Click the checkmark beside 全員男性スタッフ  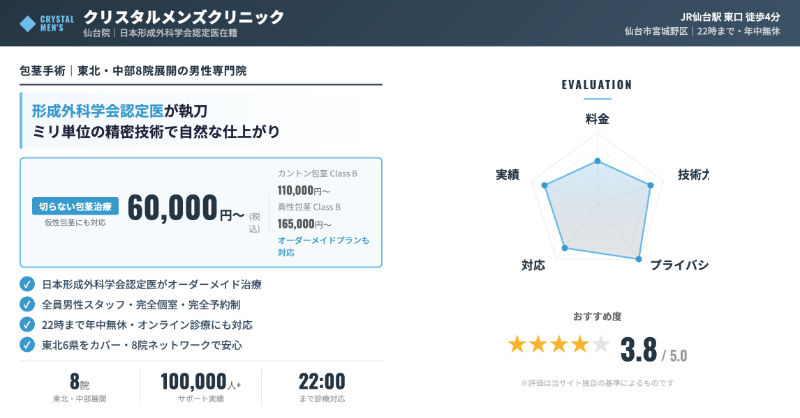pyautogui.click(x=27, y=305)
